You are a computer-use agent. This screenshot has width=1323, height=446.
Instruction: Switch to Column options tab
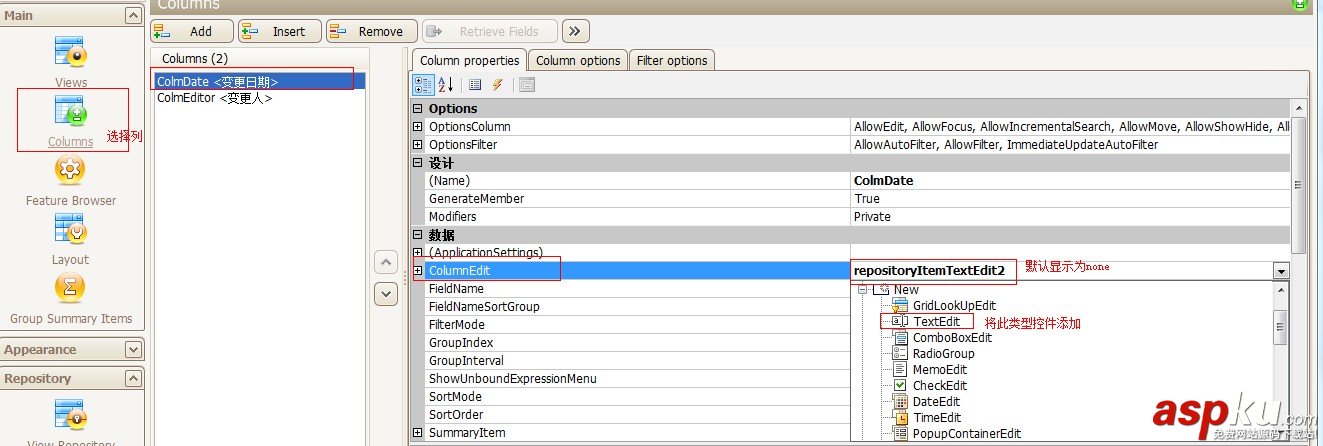578,60
